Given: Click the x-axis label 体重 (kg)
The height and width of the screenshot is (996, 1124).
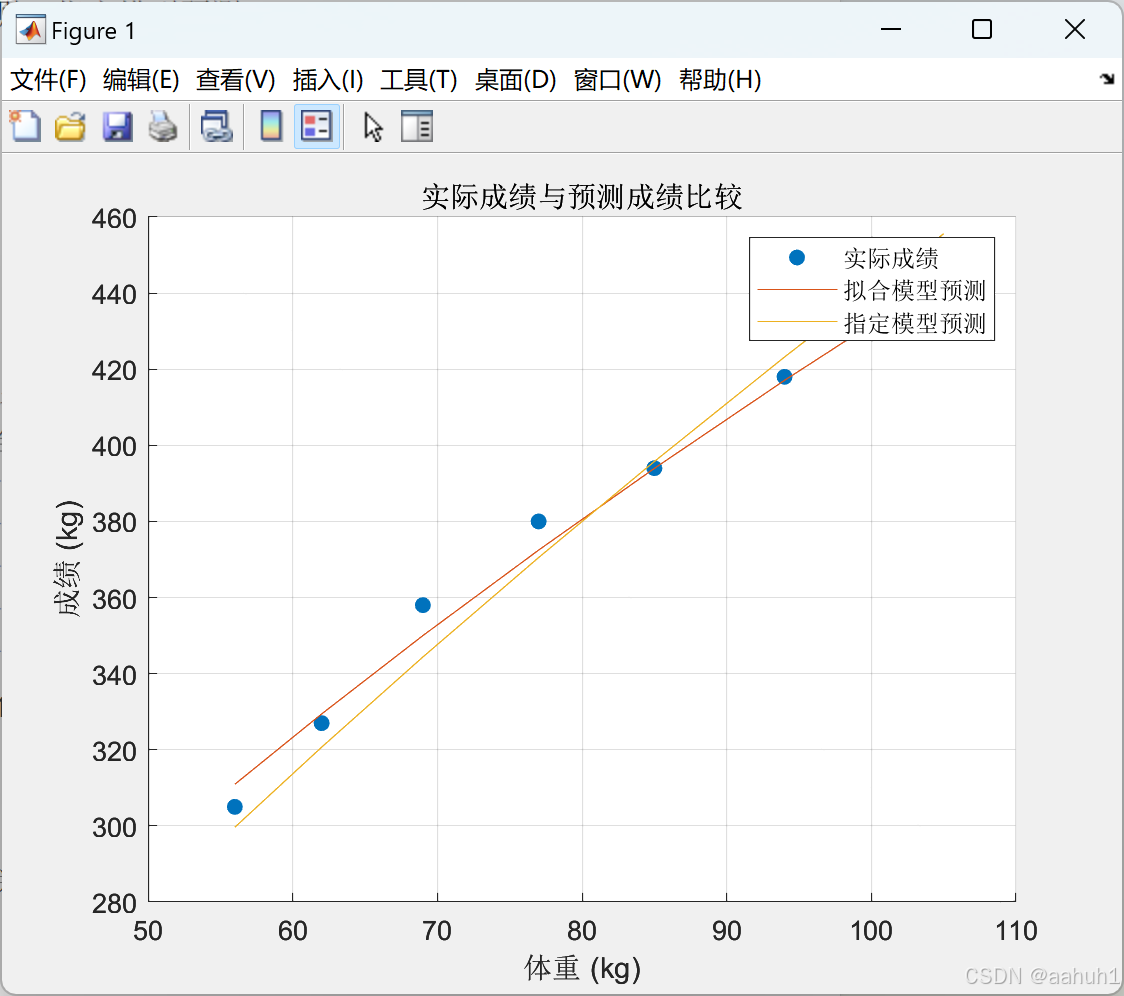Looking at the screenshot, I should pyautogui.click(x=582, y=968).
